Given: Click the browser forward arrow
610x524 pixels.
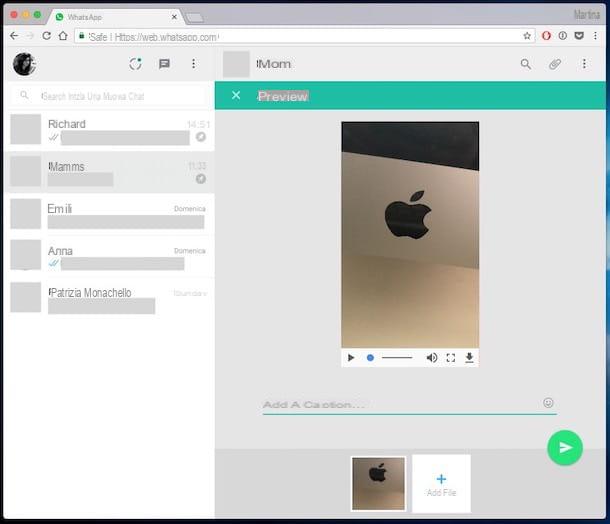Looking at the screenshot, I should [30, 36].
